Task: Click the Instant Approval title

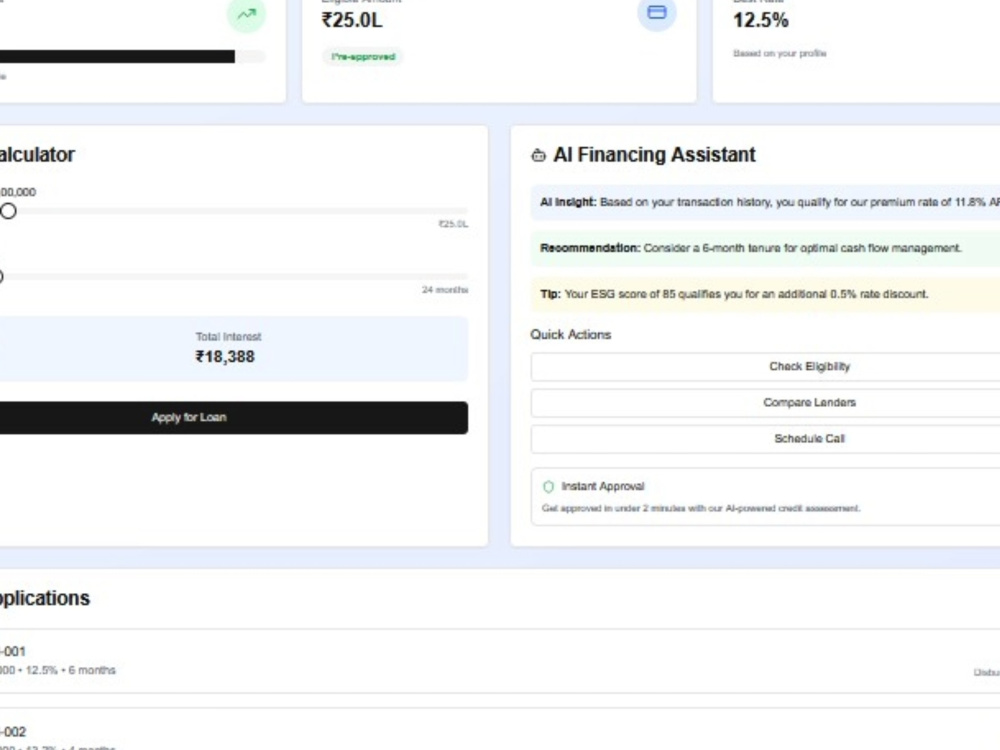Action: [x=603, y=487]
